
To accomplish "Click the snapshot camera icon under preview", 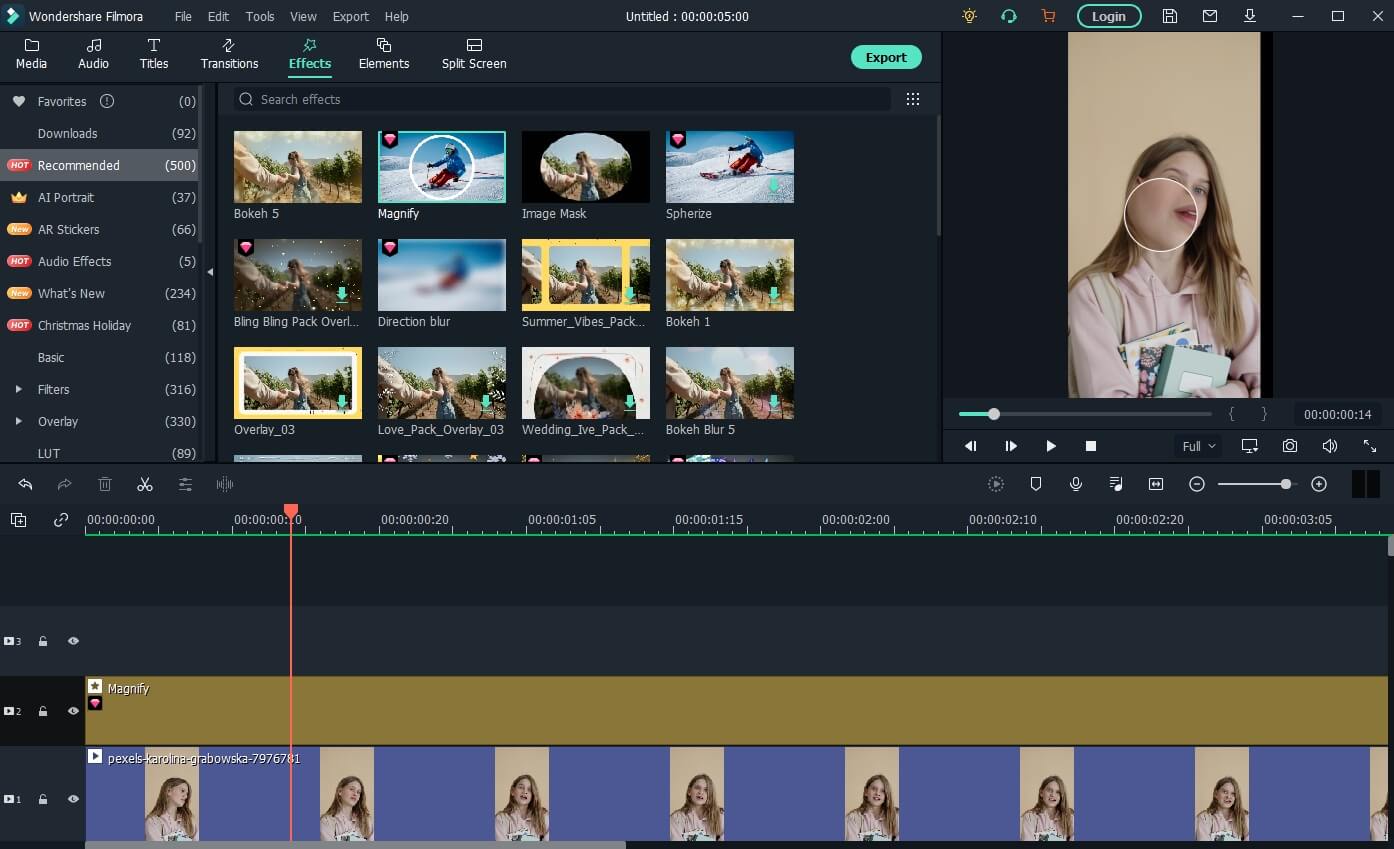I will tap(1290, 446).
